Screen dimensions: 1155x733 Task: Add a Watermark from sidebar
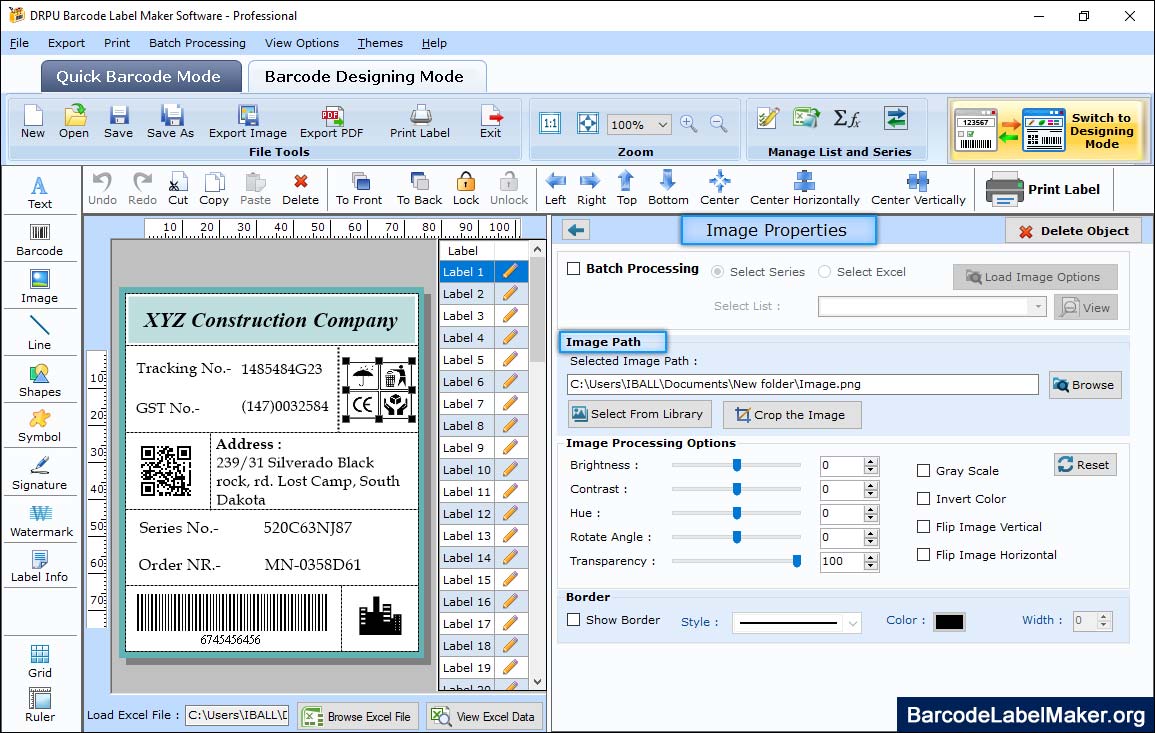pyautogui.click(x=41, y=521)
